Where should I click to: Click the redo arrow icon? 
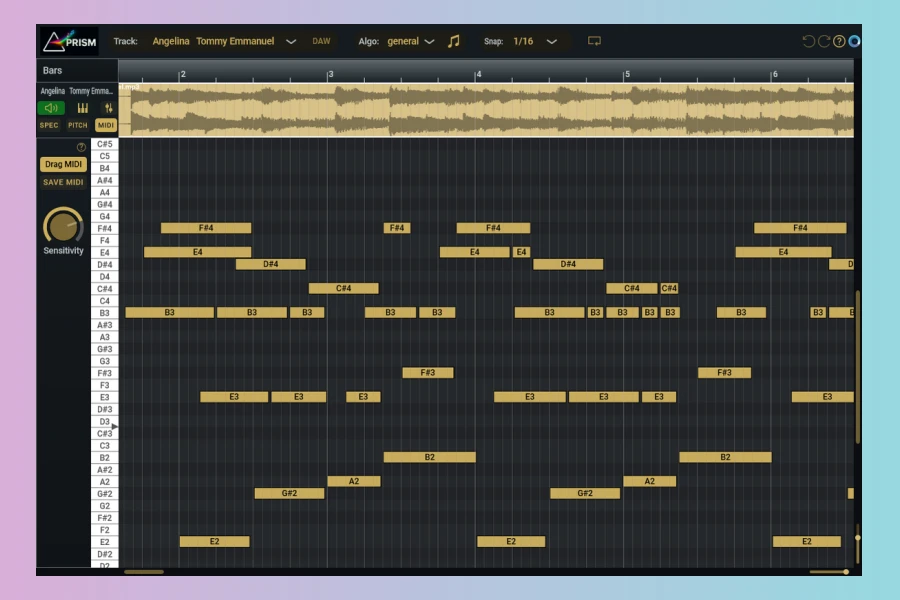[x=824, y=41]
